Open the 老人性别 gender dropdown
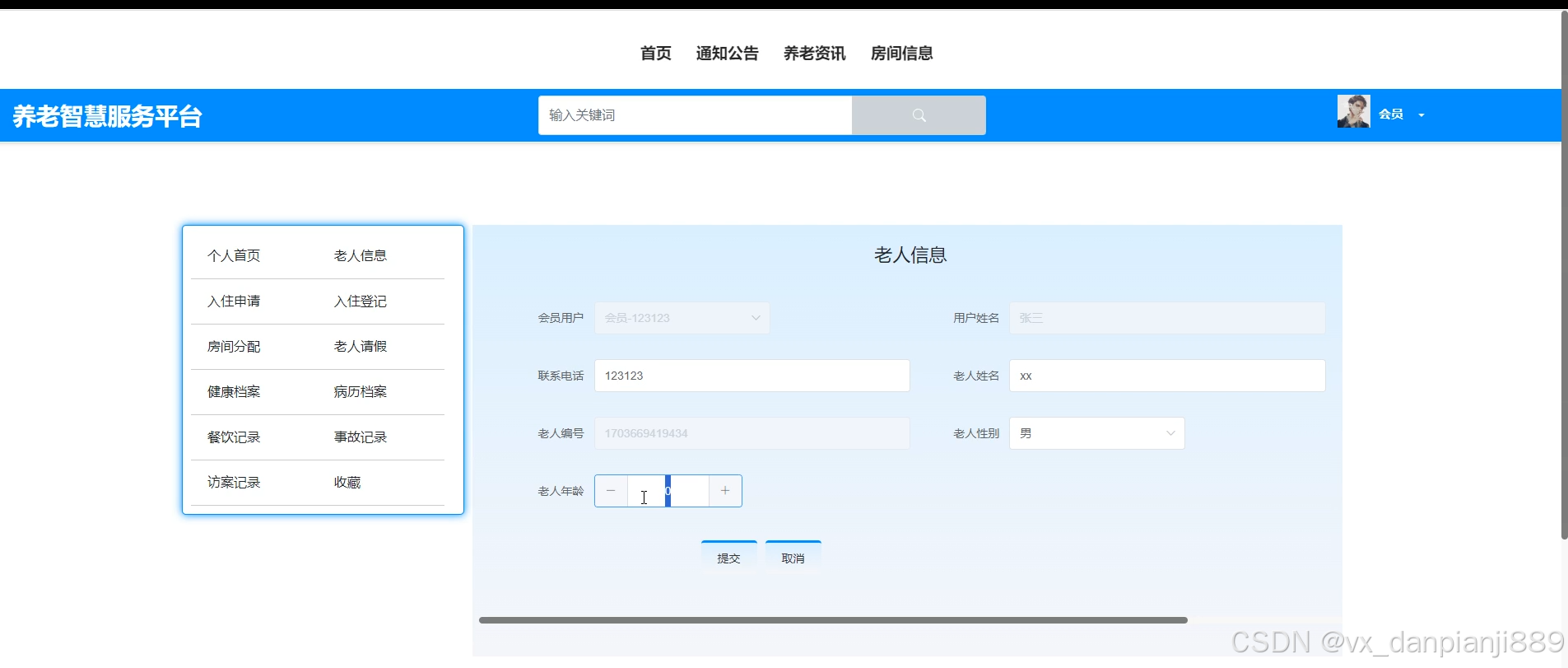The width and height of the screenshot is (1568, 668). click(x=1097, y=433)
